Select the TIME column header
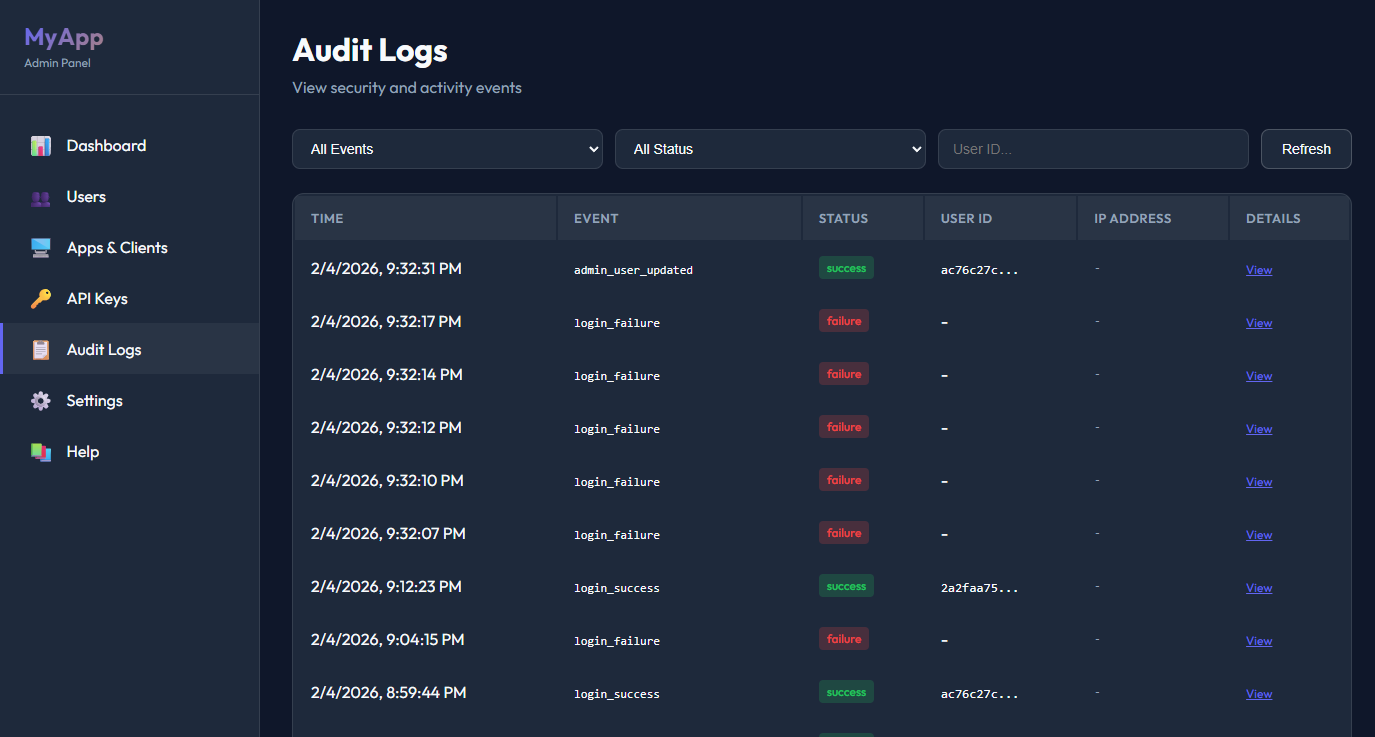This screenshot has height=737, width=1375. (x=327, y=217)
